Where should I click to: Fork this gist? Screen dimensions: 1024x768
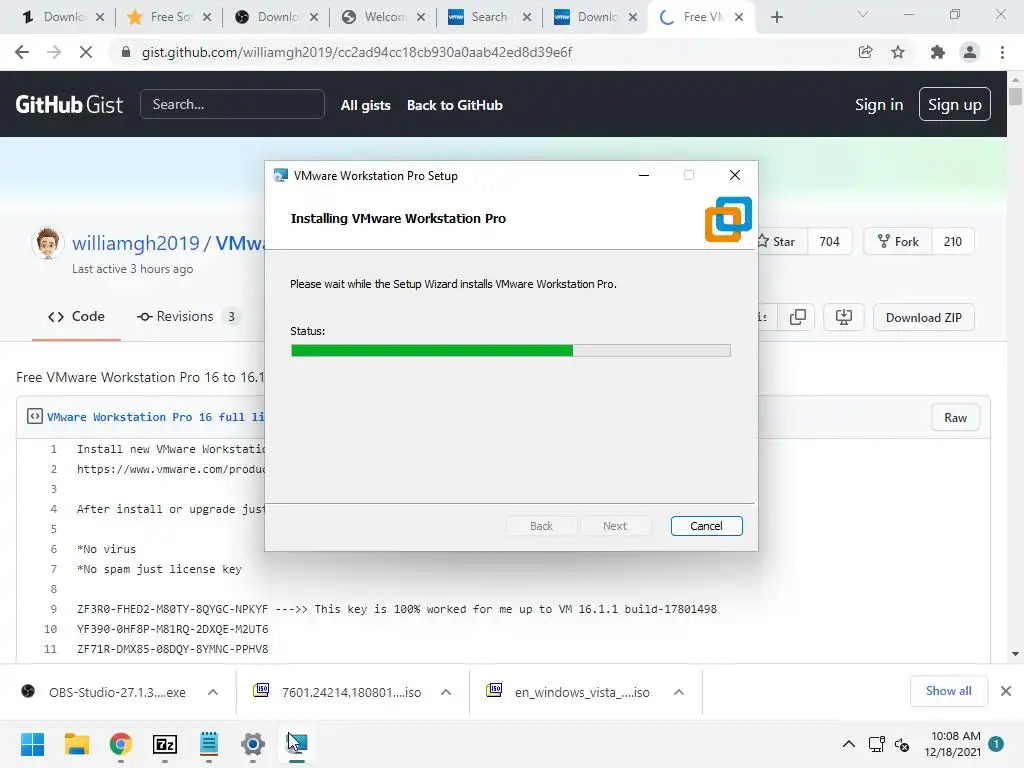click(x=898, y=242)
